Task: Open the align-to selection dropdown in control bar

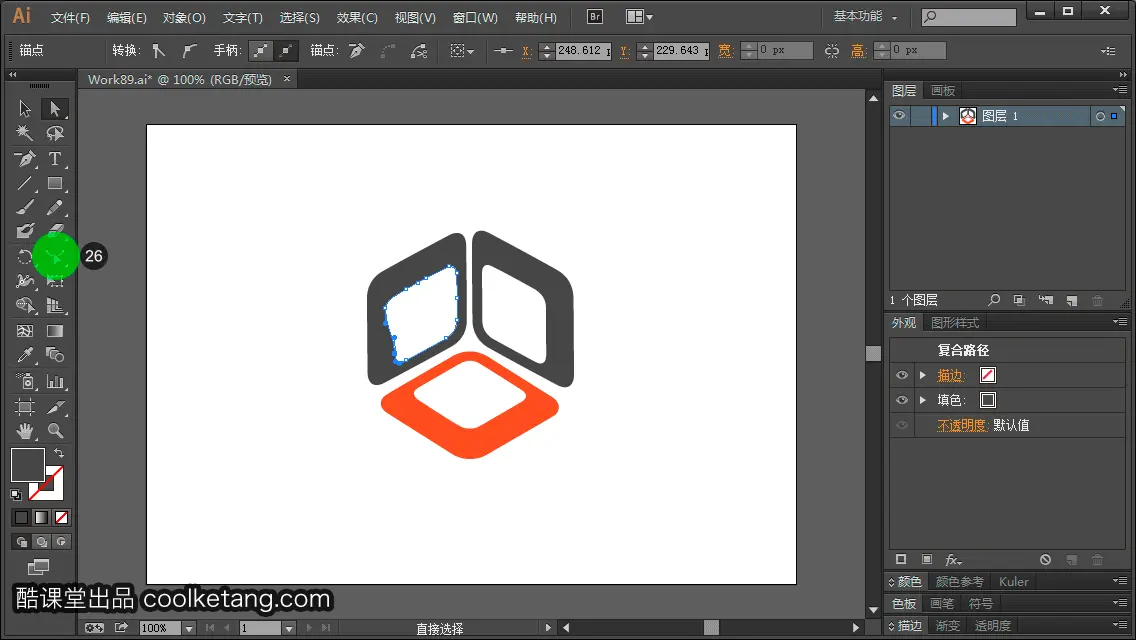Action: tap(462, 51)
